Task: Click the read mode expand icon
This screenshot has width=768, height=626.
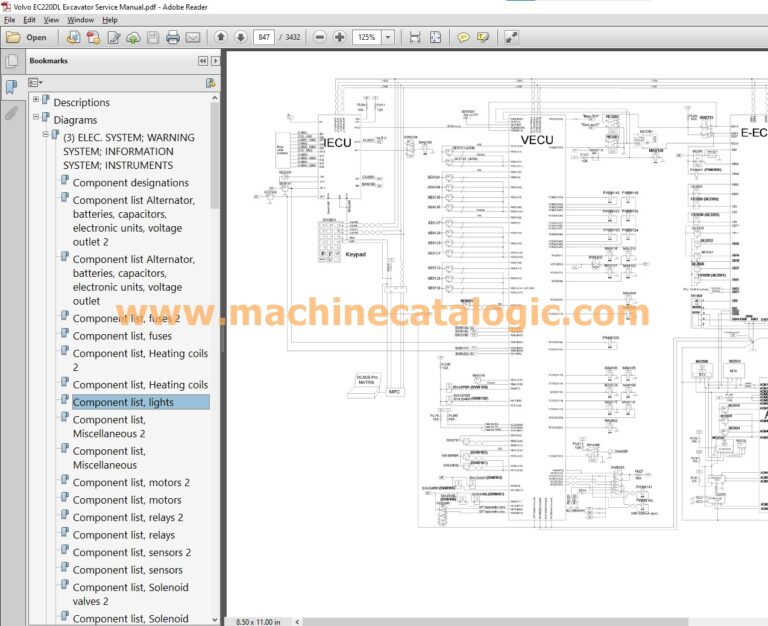Action: [511, 37]
